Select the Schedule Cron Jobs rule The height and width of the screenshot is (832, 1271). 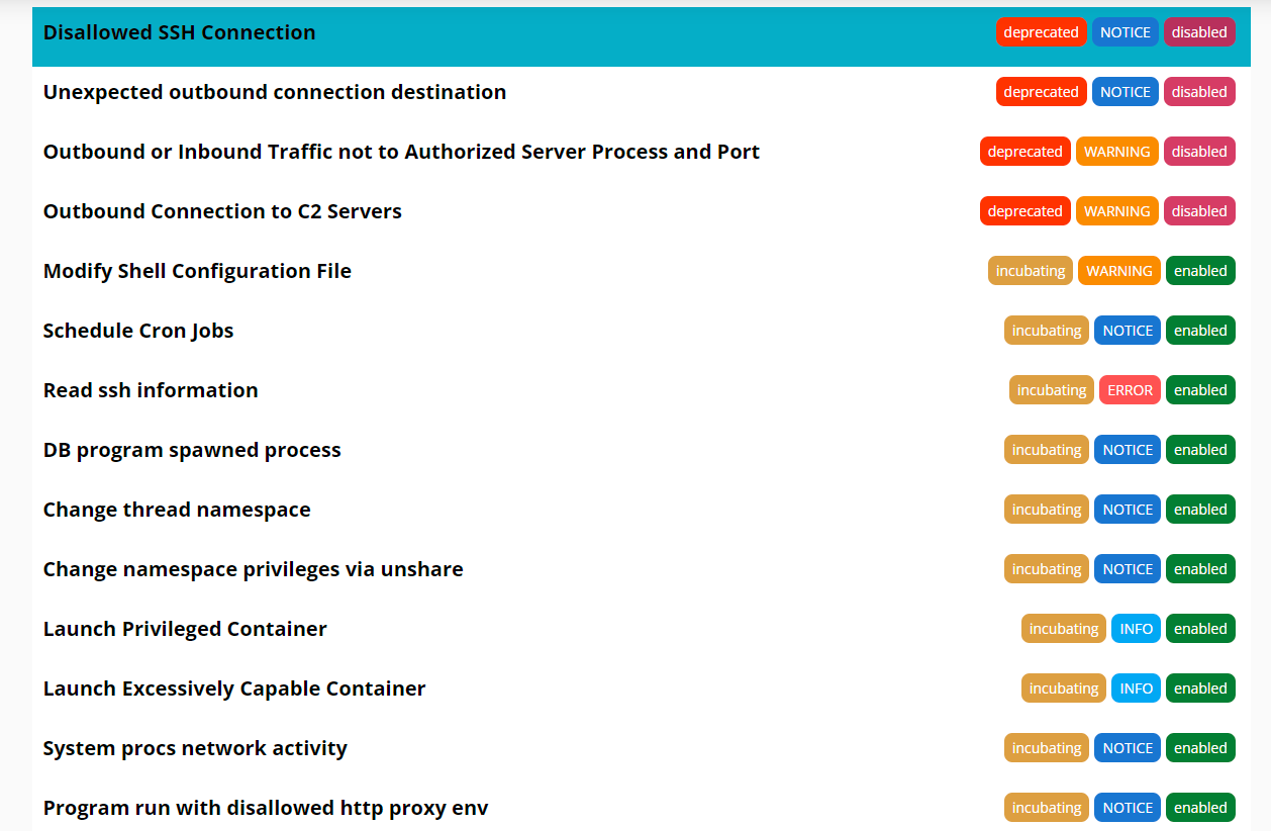tap(138, 331)
